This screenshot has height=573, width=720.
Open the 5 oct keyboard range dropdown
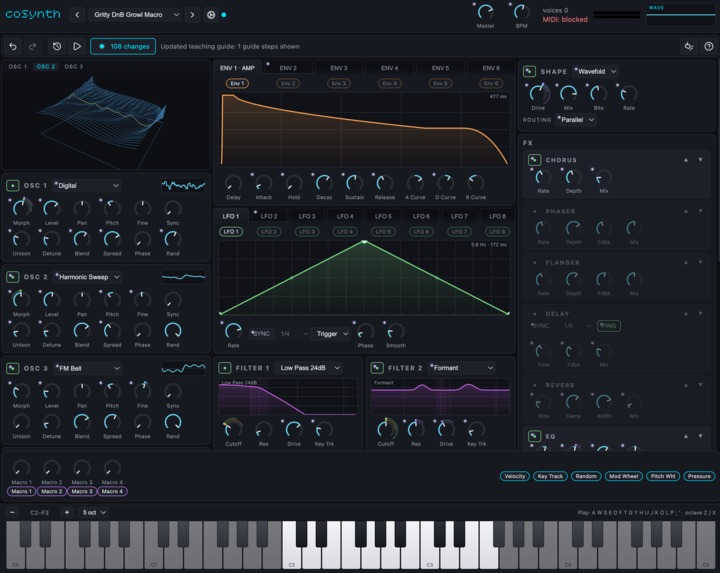tap(93, 512)
